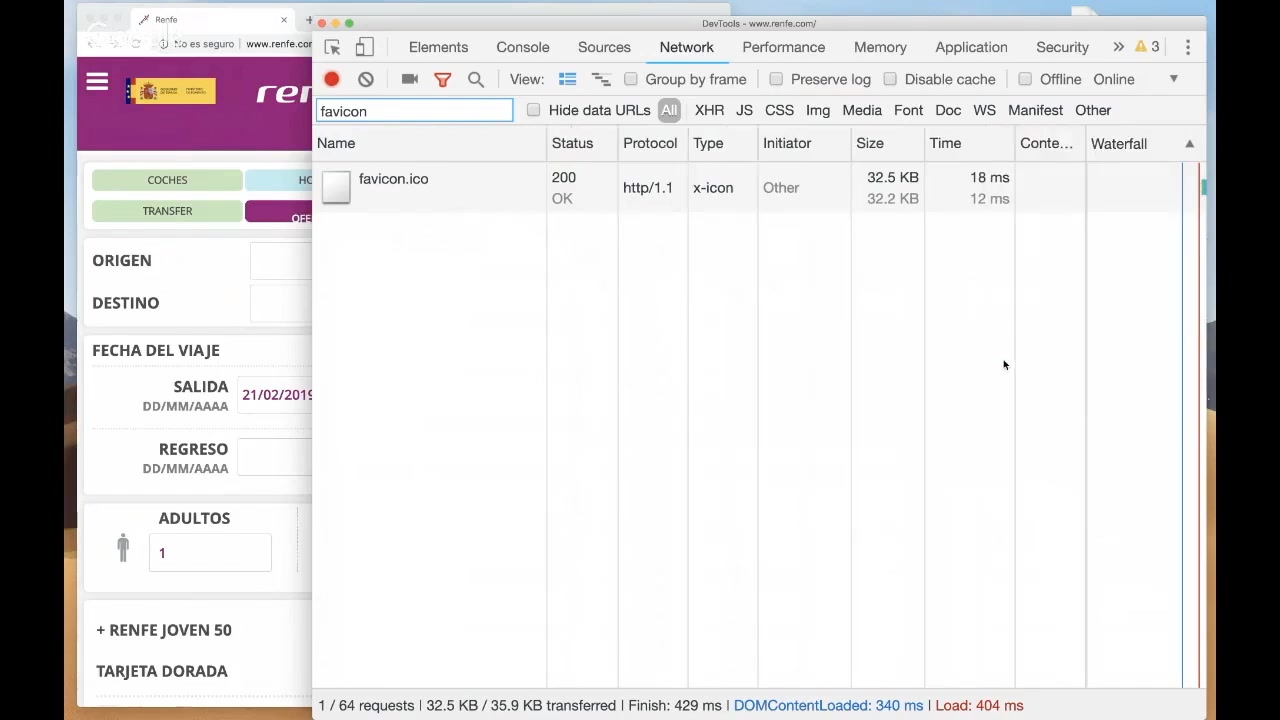The width and height of the screenshot is (1280, 720).
Task: Click the TRANSFER button on Renfe page
Action: pyautogui.click(x=167, y=211)
